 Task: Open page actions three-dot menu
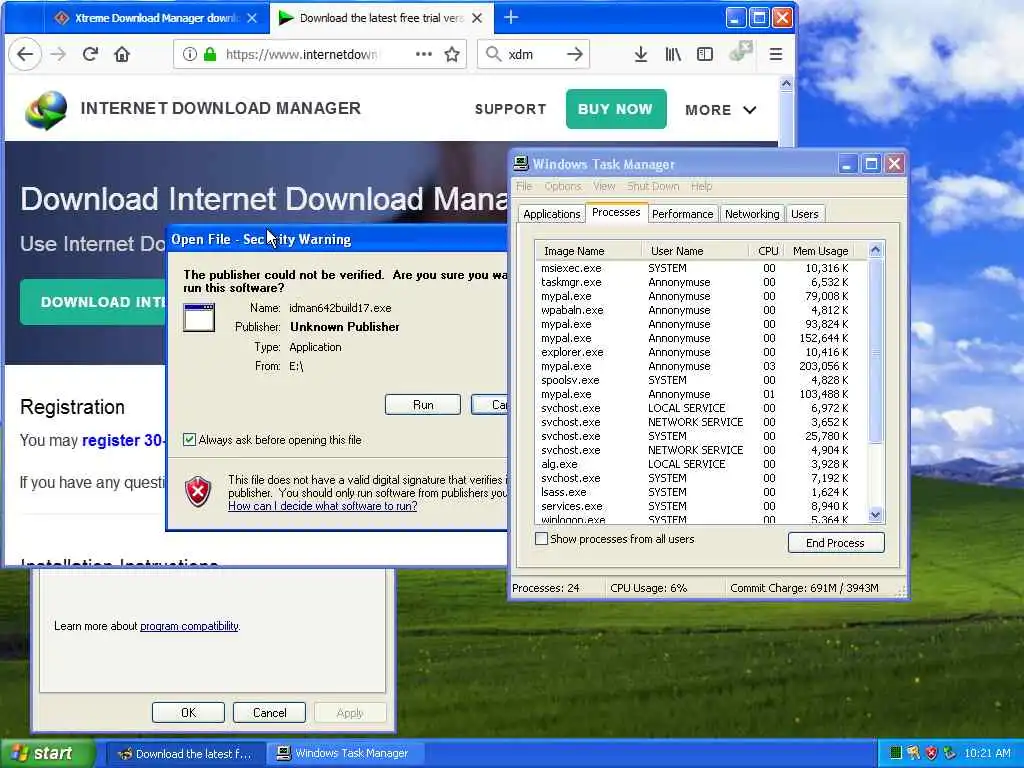pyautogui.click(x=424, y=54)
